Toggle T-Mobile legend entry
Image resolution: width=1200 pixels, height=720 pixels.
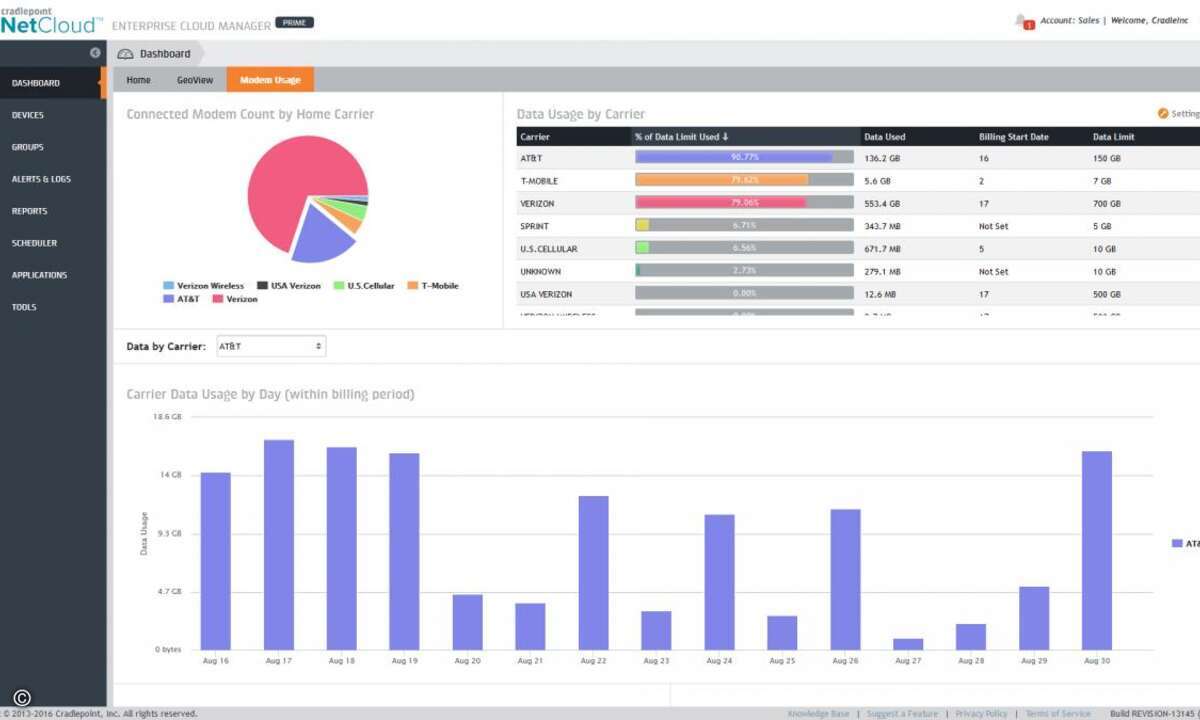tap(433, 286)
